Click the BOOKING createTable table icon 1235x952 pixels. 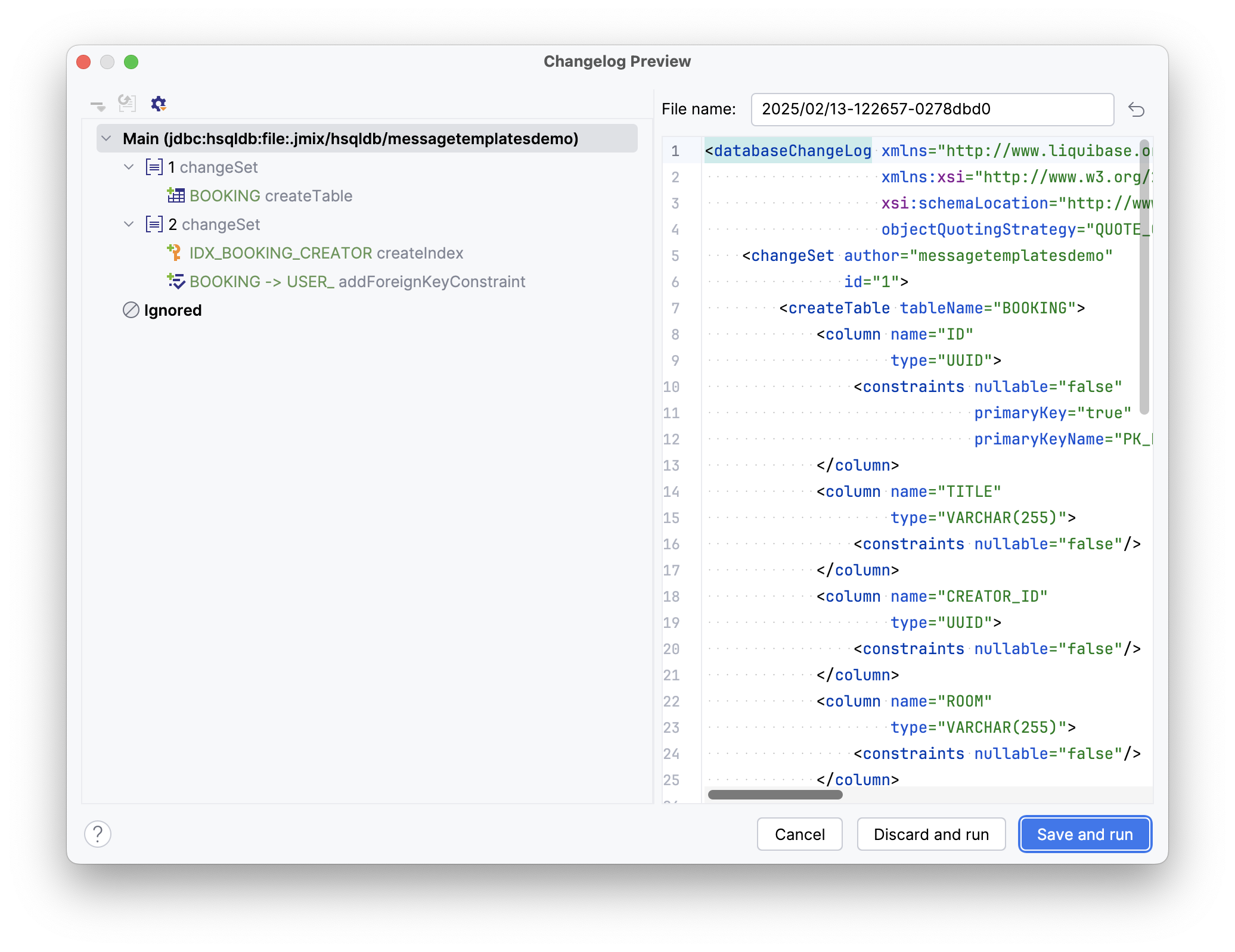point(176,195)
